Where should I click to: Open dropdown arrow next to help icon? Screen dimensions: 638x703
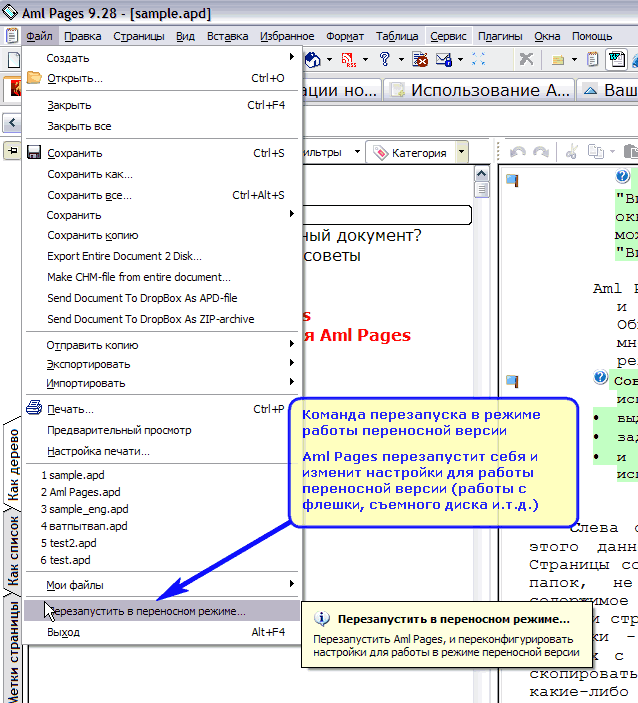(401, 59)
